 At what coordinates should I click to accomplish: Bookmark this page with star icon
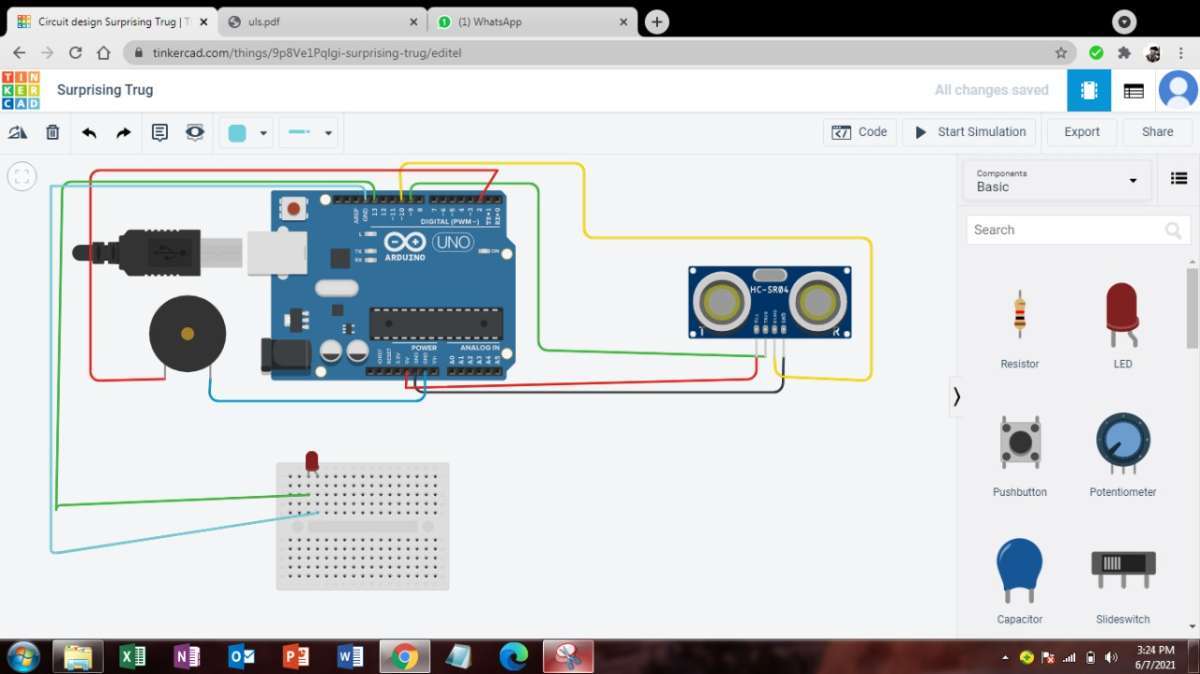tap(1061, 52)
